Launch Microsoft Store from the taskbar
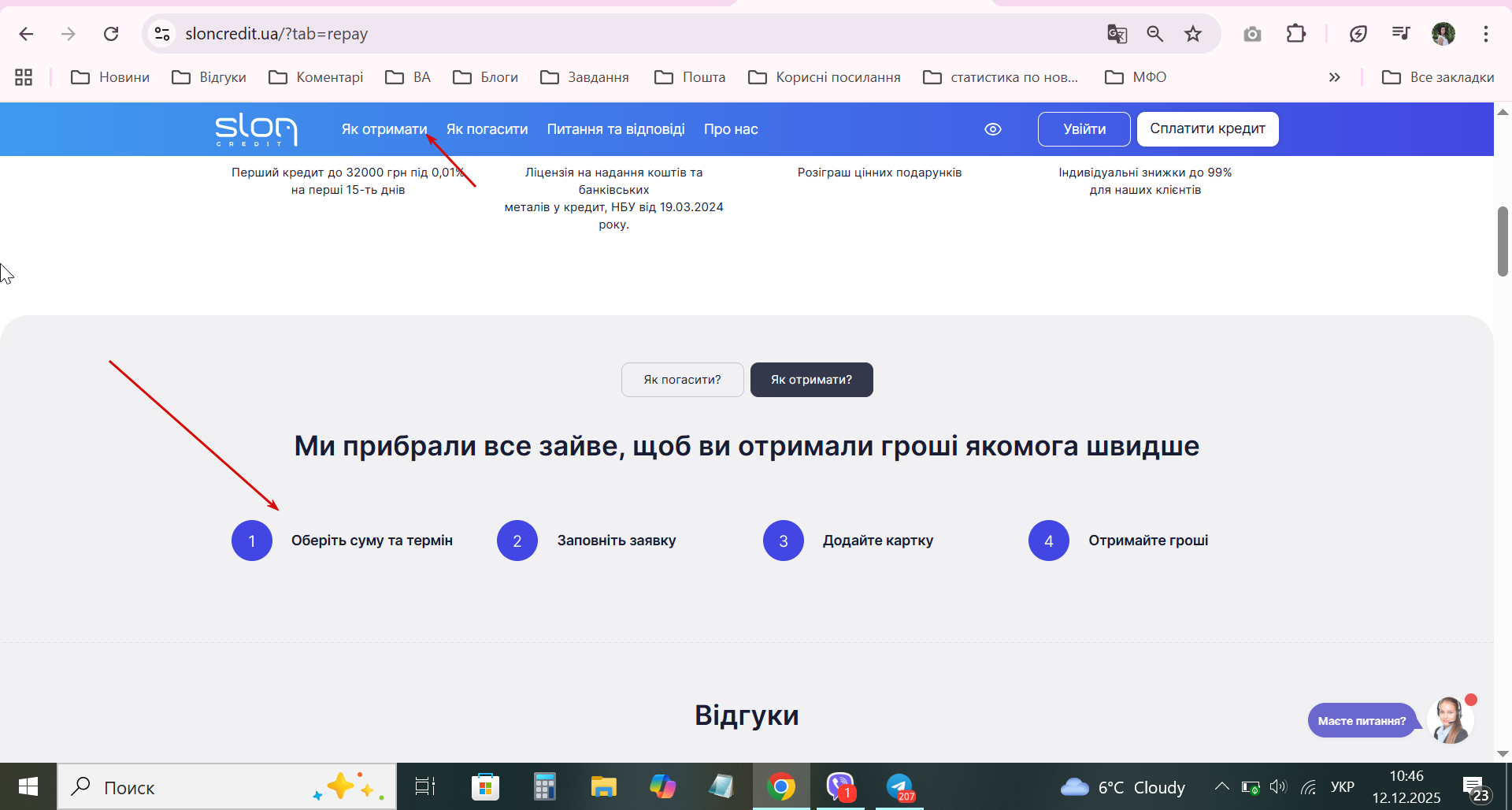 (x=485, y=786)
